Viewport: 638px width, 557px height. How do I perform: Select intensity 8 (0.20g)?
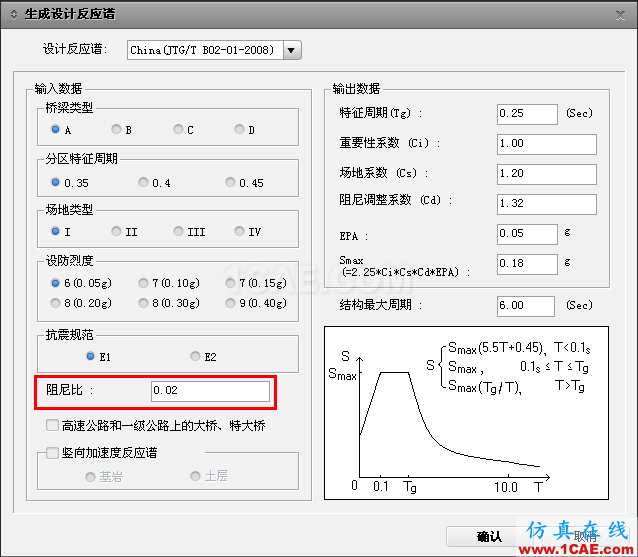click(x=55, y=303)
